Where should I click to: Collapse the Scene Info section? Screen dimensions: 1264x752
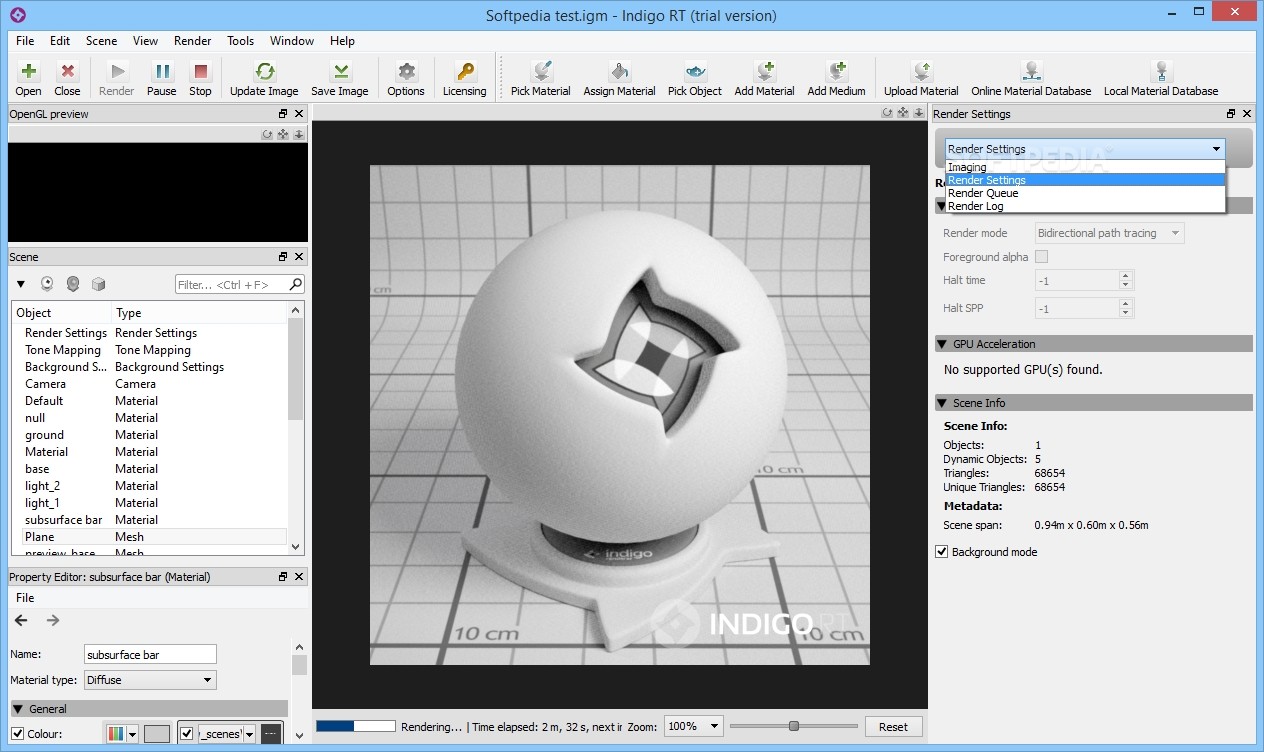point(942,403)
